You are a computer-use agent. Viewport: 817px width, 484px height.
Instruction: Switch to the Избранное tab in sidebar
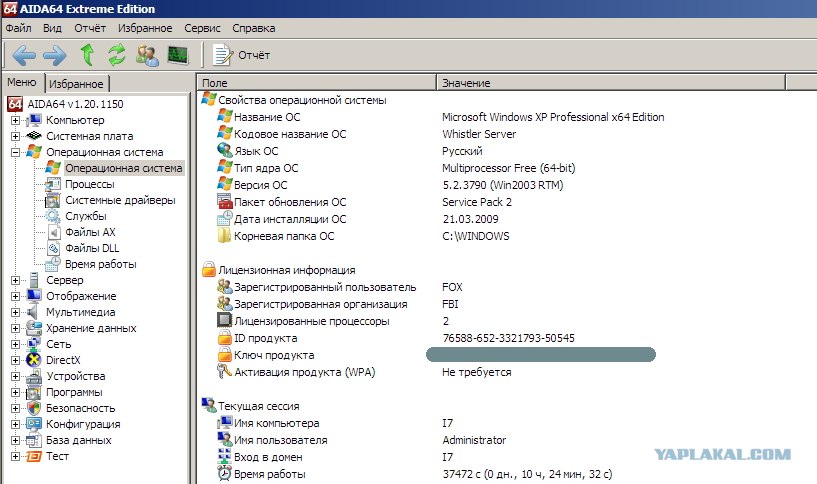tap(76, 83)
